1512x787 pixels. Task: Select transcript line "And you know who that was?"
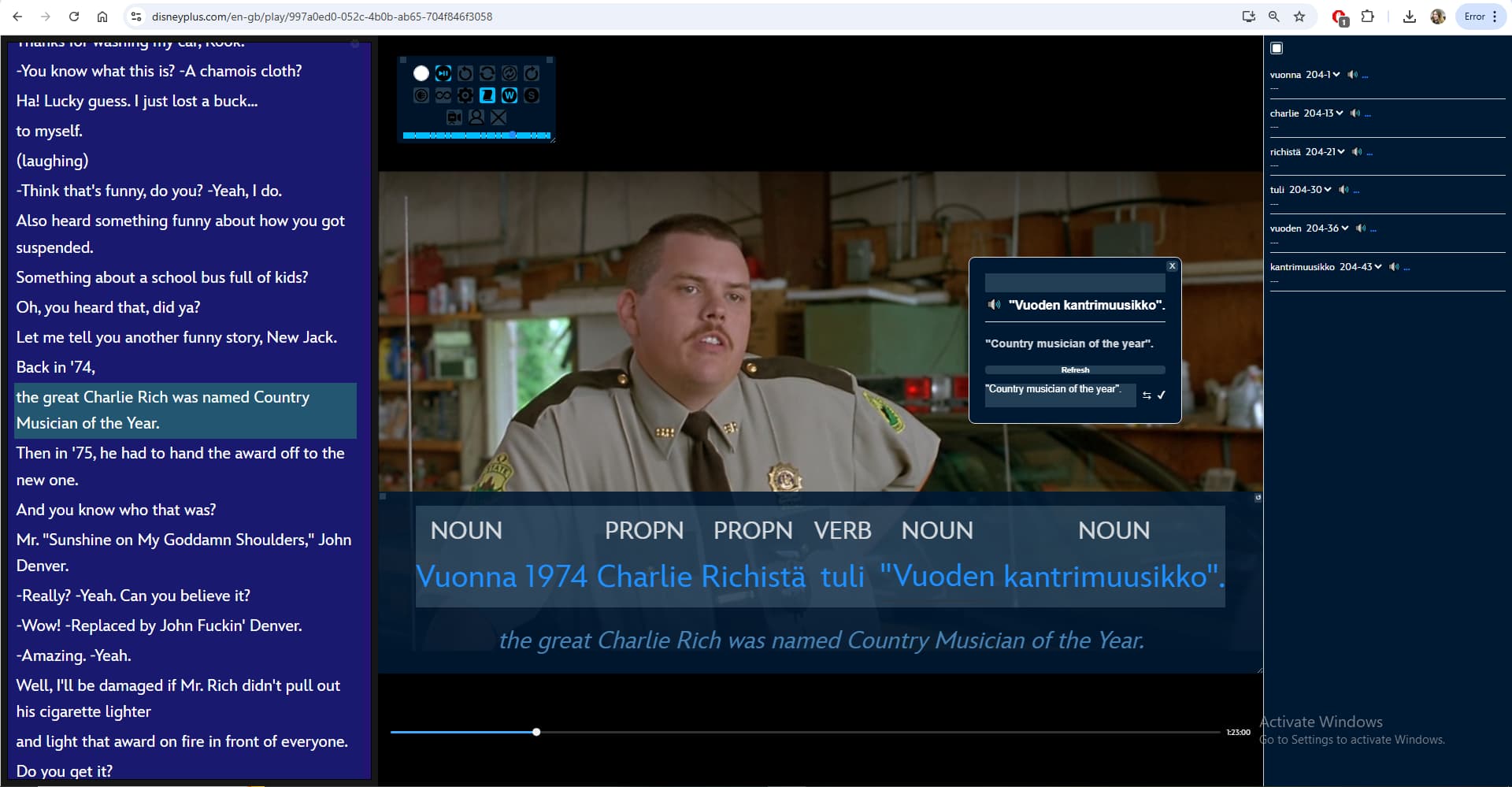116,510
